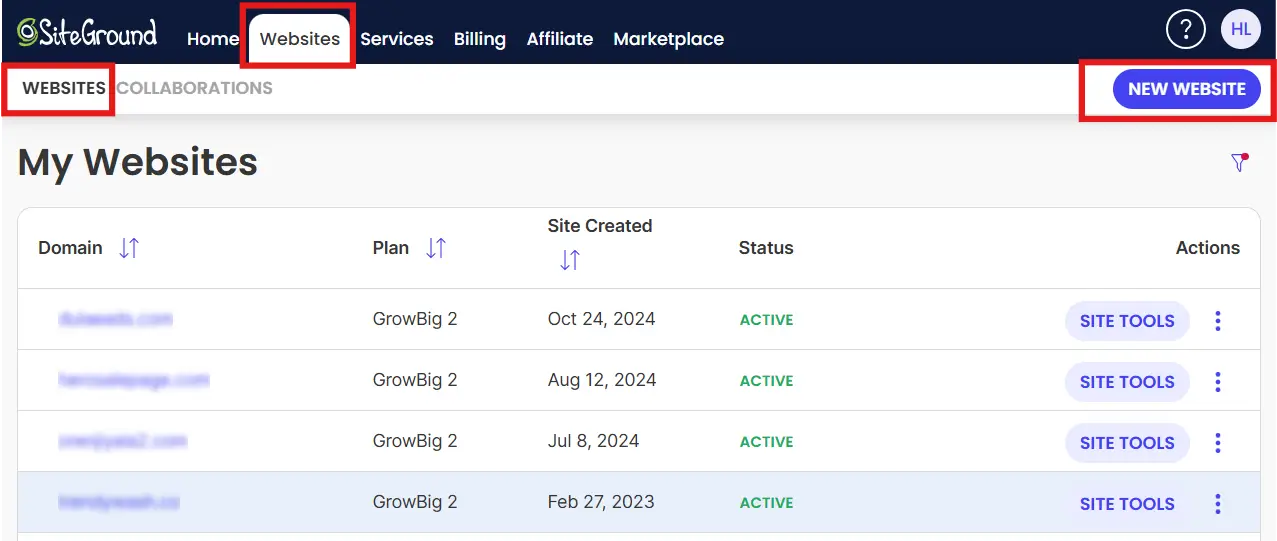Screen dimensions: 1277x541
Task: Click the 'Jul 8, 2024' date cell
Action: (x=593, y=441)
